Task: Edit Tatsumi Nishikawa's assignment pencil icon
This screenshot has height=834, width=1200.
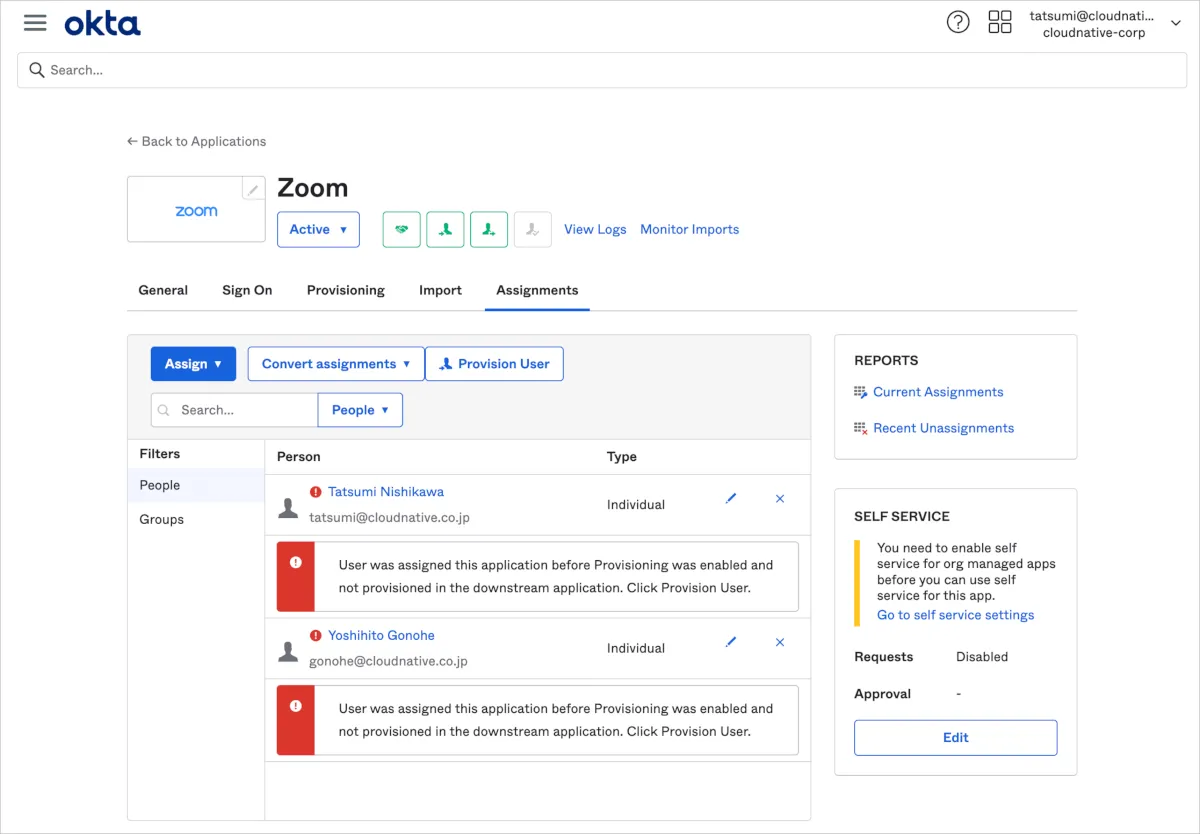Action: click(731, 498)
